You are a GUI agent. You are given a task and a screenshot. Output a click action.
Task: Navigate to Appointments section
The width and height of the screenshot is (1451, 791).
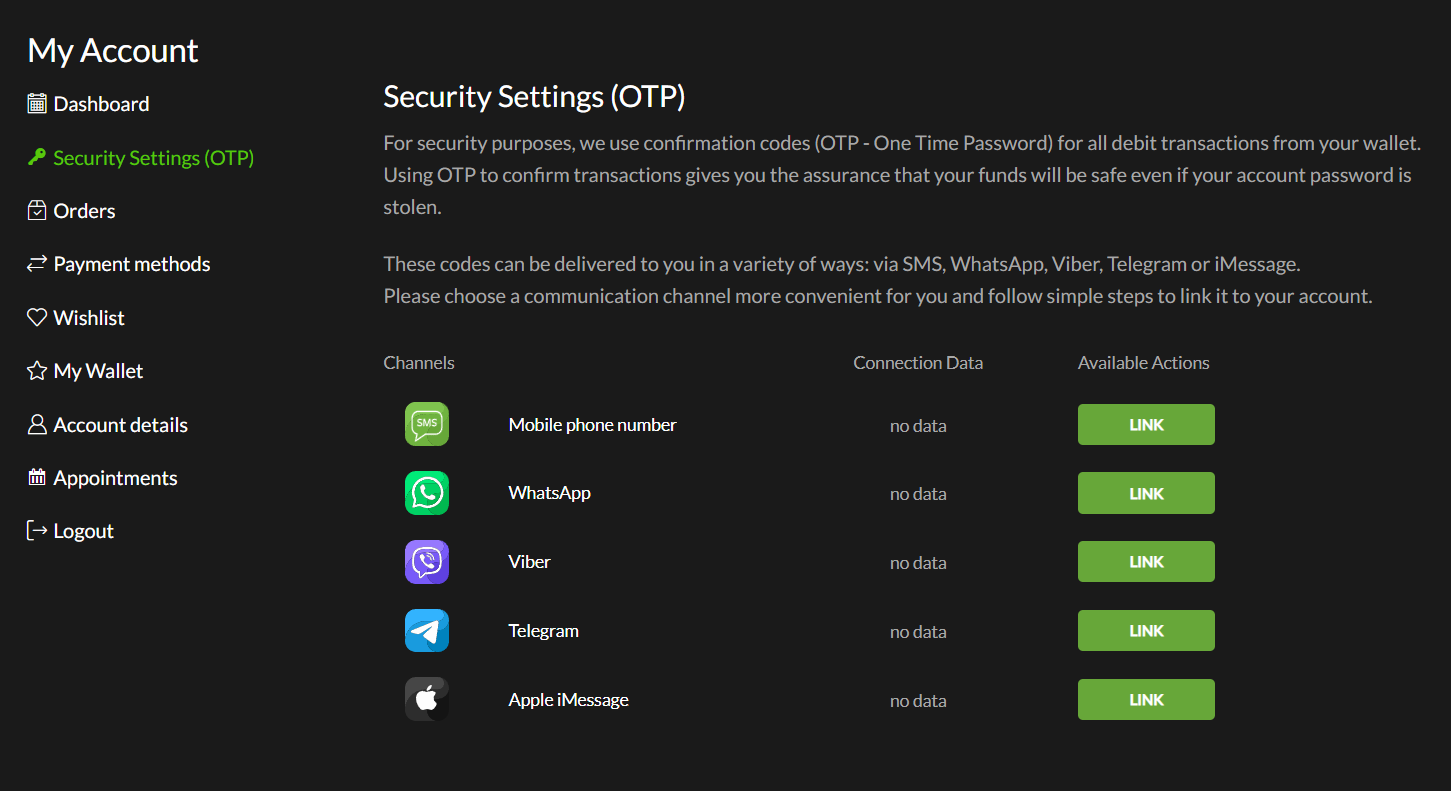tap(115, 478)
